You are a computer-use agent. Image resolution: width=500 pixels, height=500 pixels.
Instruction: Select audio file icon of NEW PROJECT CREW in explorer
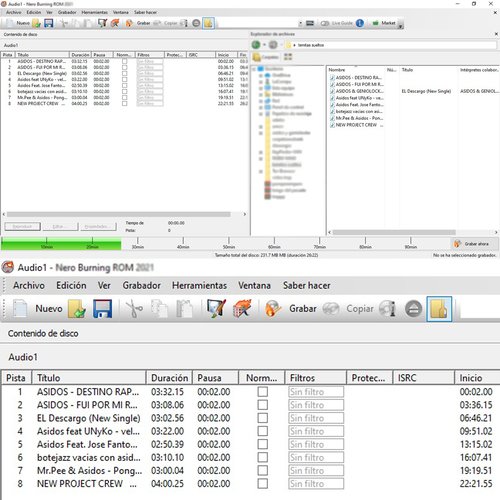coord(332,125)
